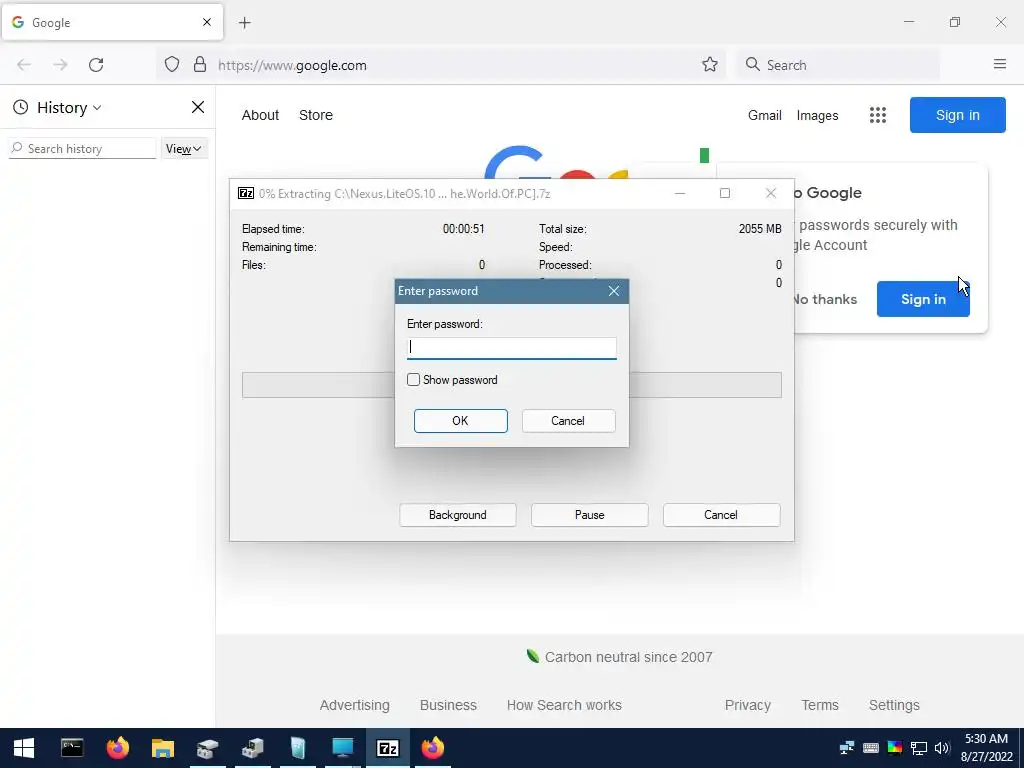Click the site security padlock icon
Screen dimensions: 1024x768
click(x=200, y=65)
